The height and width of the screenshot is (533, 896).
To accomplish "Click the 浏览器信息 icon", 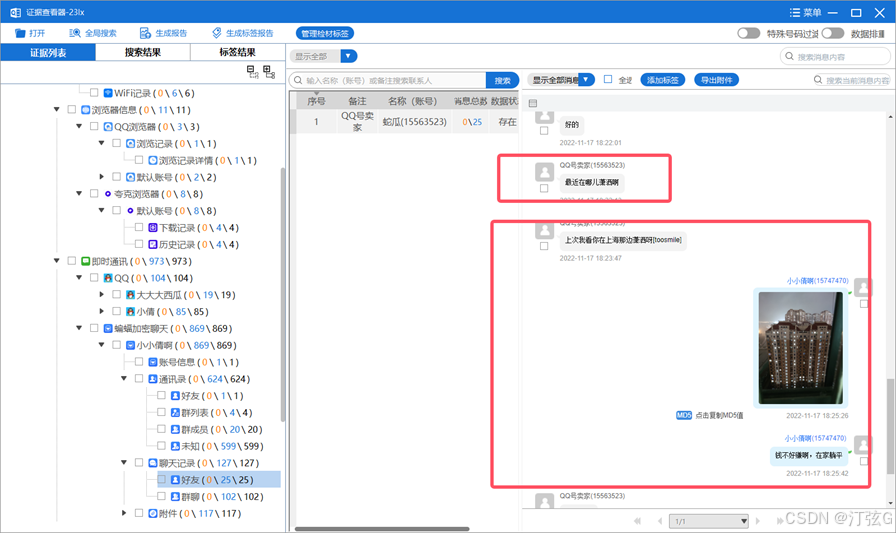I will (86, 110).
